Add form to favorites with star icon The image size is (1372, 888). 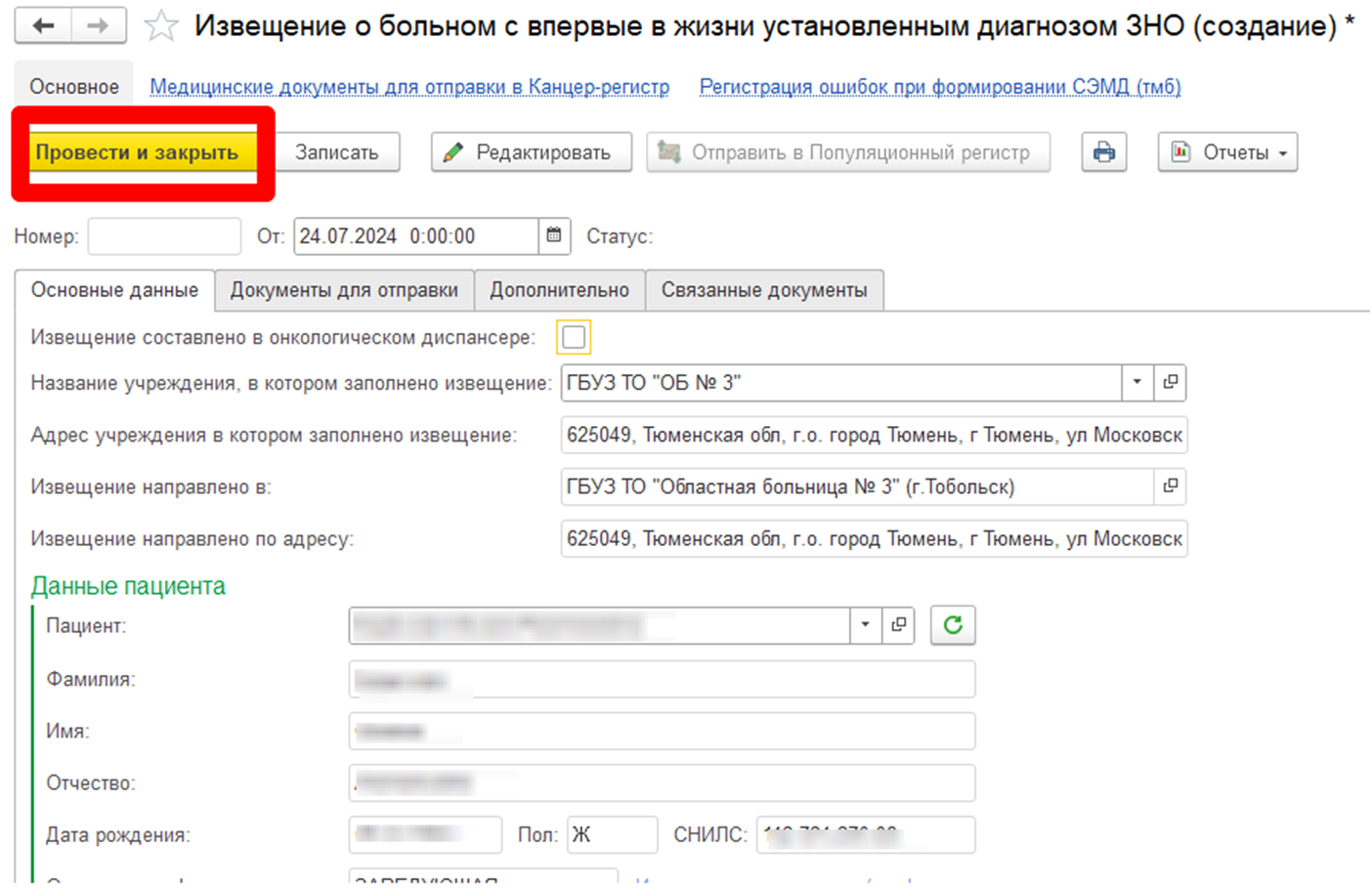[x=161, y=26]
